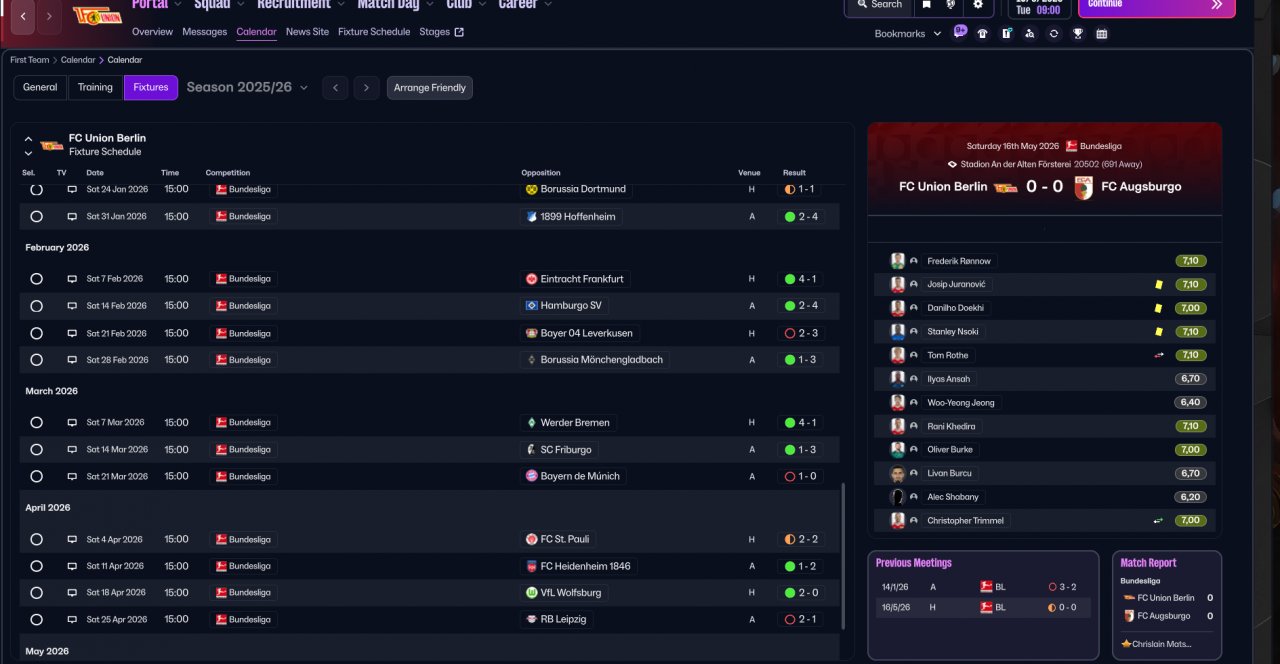Open the bookmark flag icon beside Search
Viewport: 1280px width, 664px height.
[926, 5]
